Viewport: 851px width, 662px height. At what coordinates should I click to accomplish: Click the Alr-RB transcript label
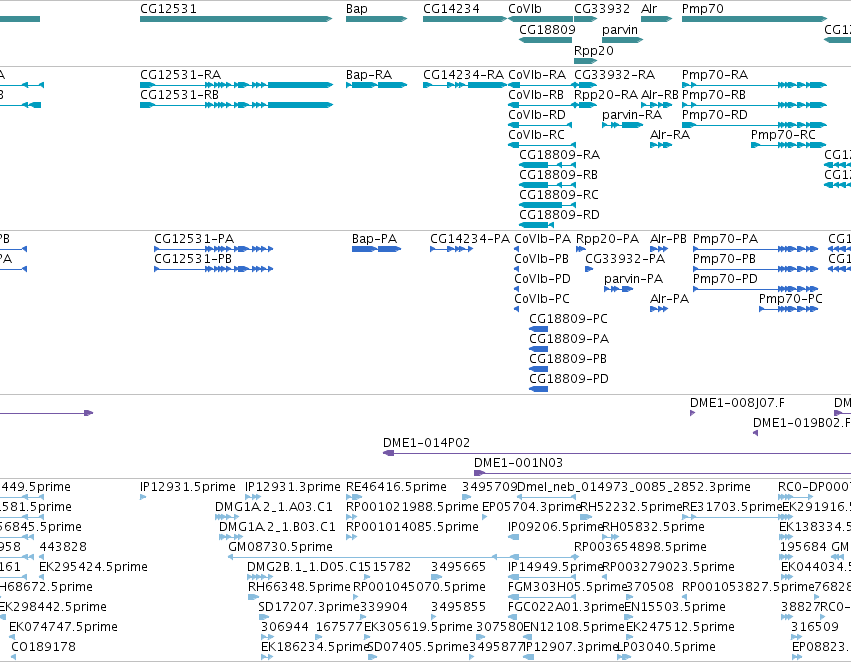coord(659,94)
